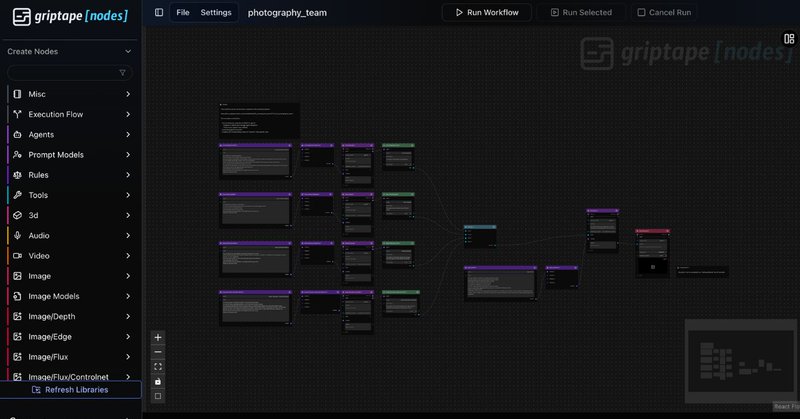
Task: Click Run Selected button
Action: click(x=581, y=12)
